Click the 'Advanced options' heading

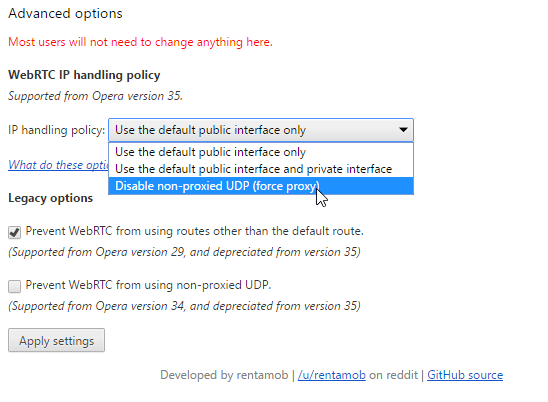[x=65, y=13]
